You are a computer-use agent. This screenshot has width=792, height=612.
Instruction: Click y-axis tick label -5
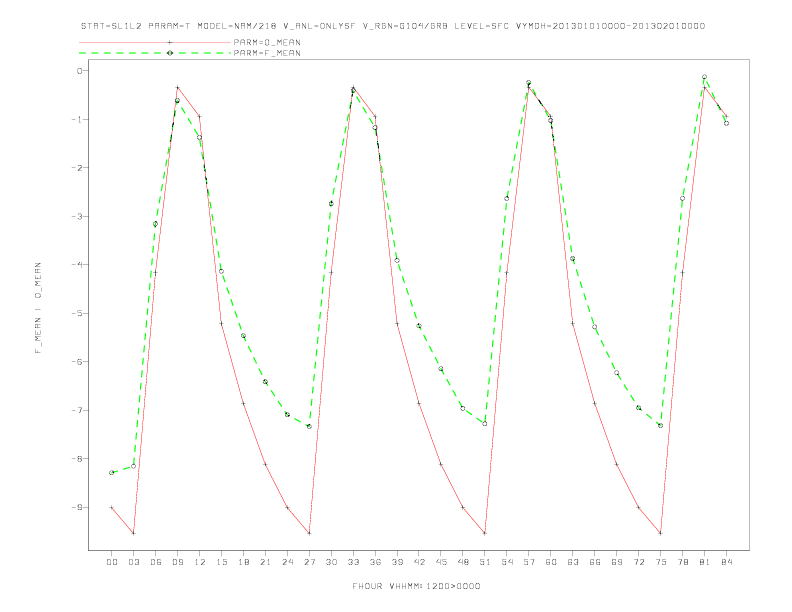coord(77,313)
